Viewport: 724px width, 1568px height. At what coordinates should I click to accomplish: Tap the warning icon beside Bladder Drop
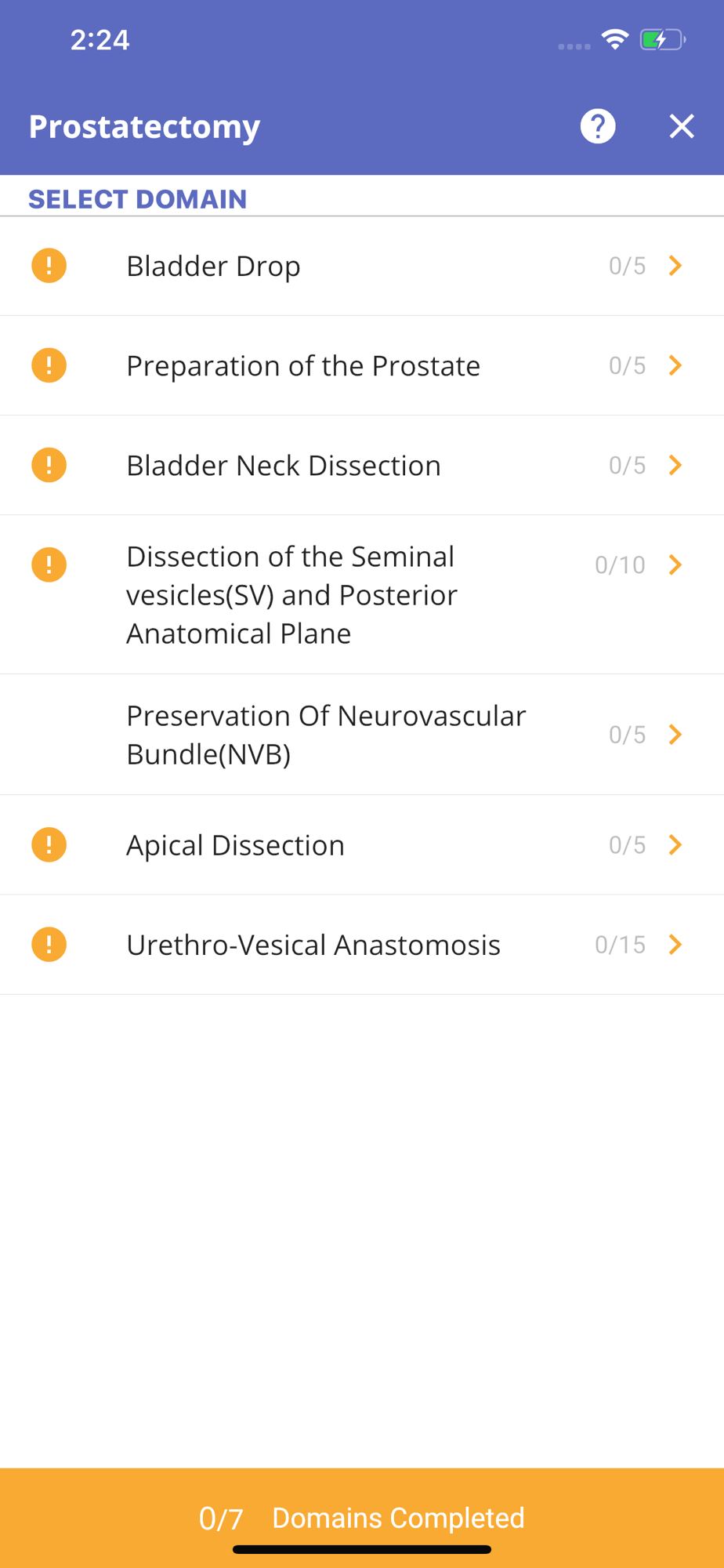pos(49,266)
